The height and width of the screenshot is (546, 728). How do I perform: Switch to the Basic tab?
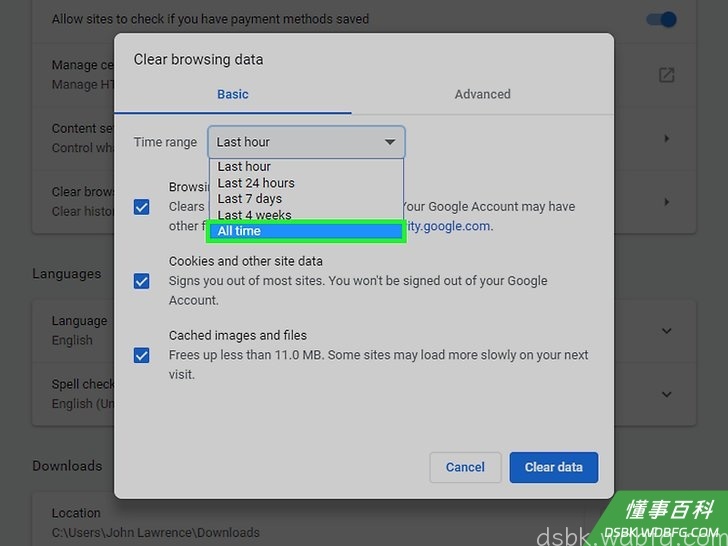[233, 94]
